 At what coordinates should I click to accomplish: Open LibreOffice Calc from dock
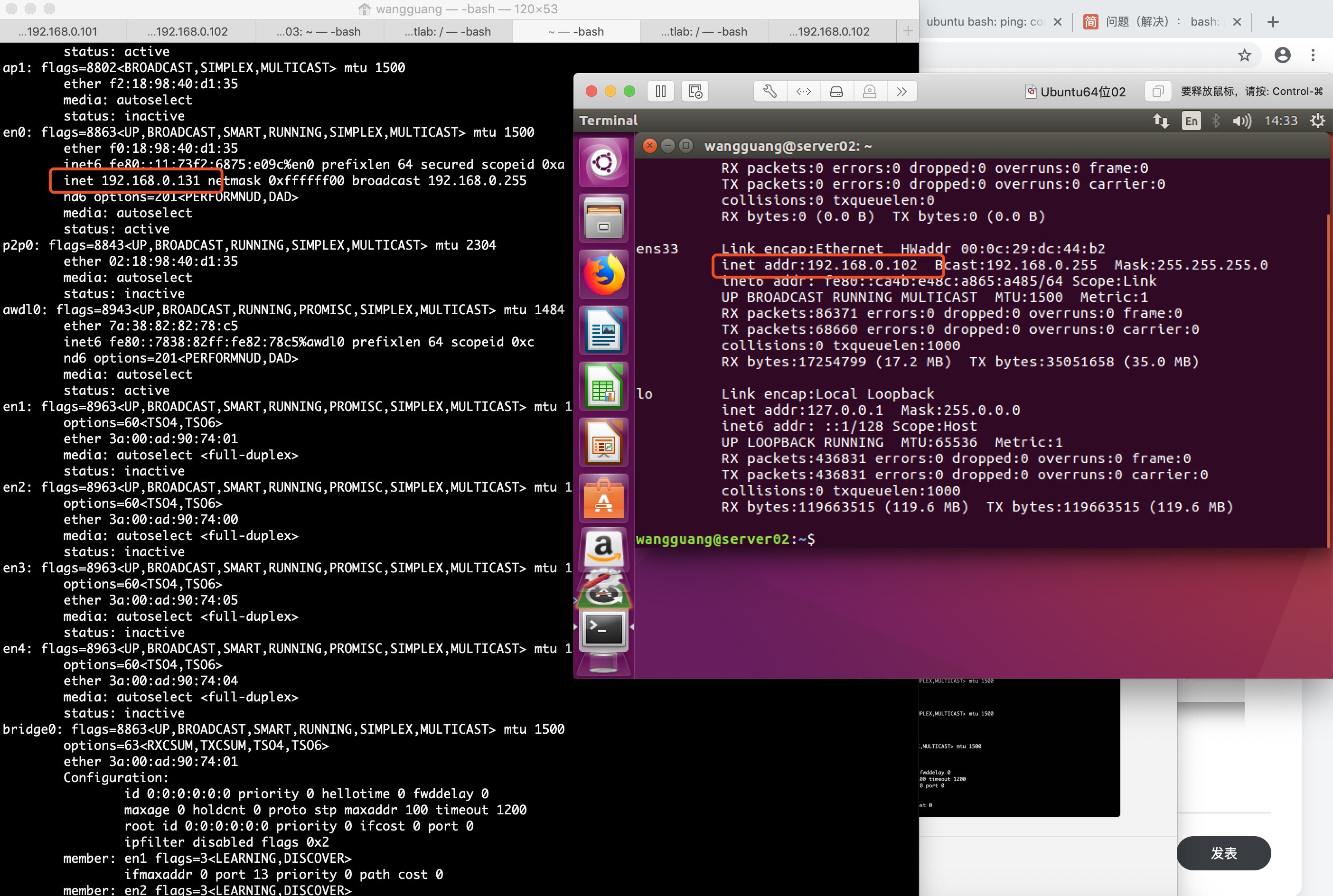(604, 387)
